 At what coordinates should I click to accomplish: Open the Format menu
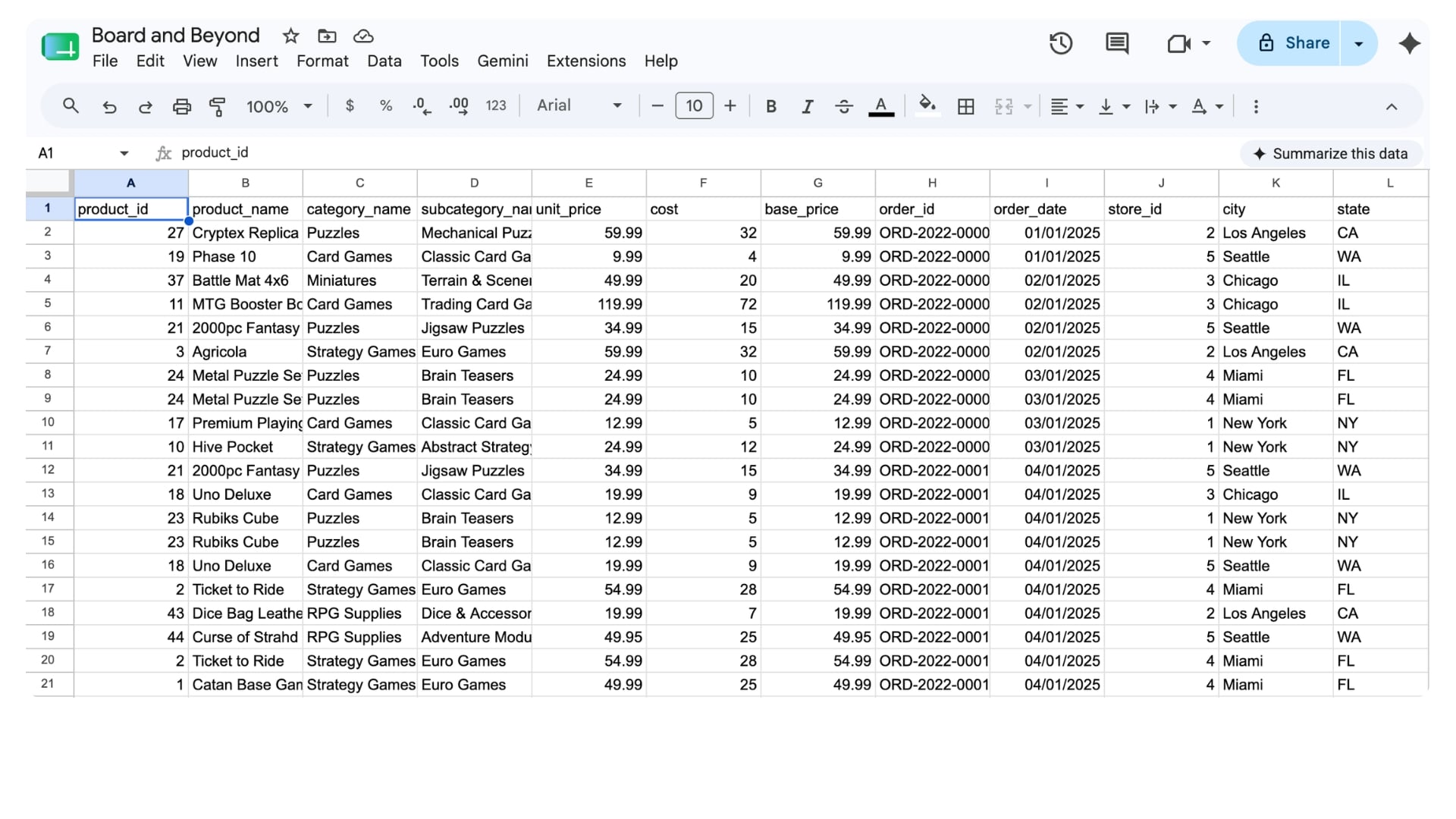pyautogui.click(x=322, y=61)
